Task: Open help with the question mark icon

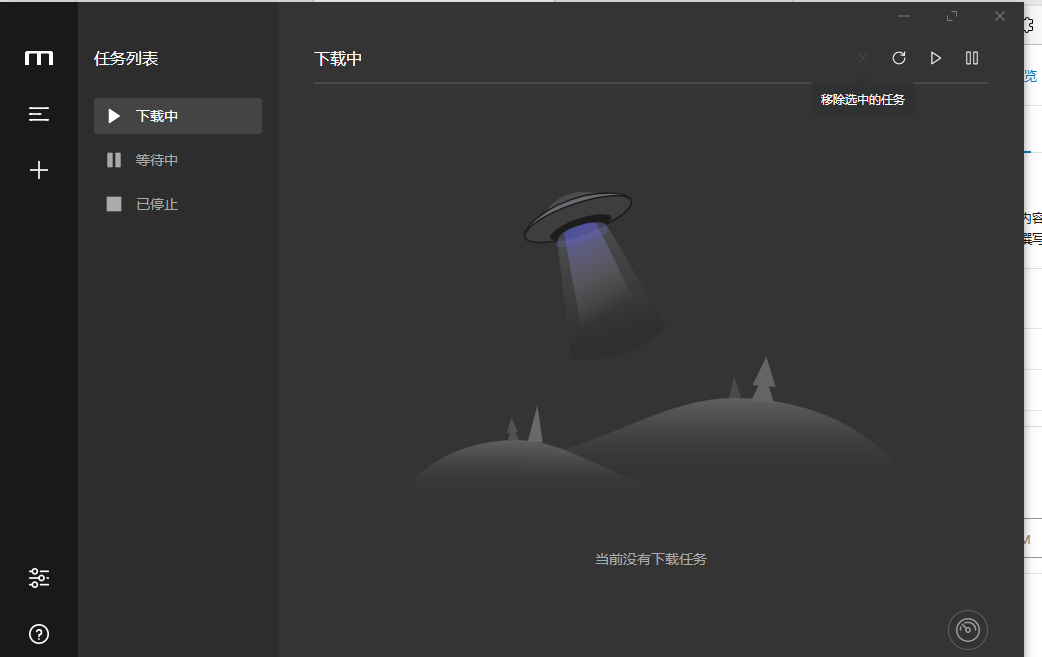Action: point(39,634)
